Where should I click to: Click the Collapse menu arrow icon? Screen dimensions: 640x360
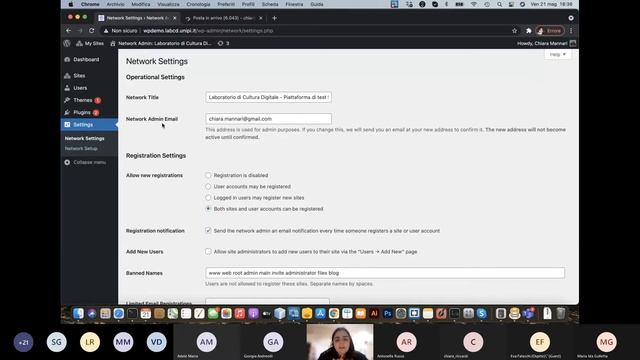[67, 162]
